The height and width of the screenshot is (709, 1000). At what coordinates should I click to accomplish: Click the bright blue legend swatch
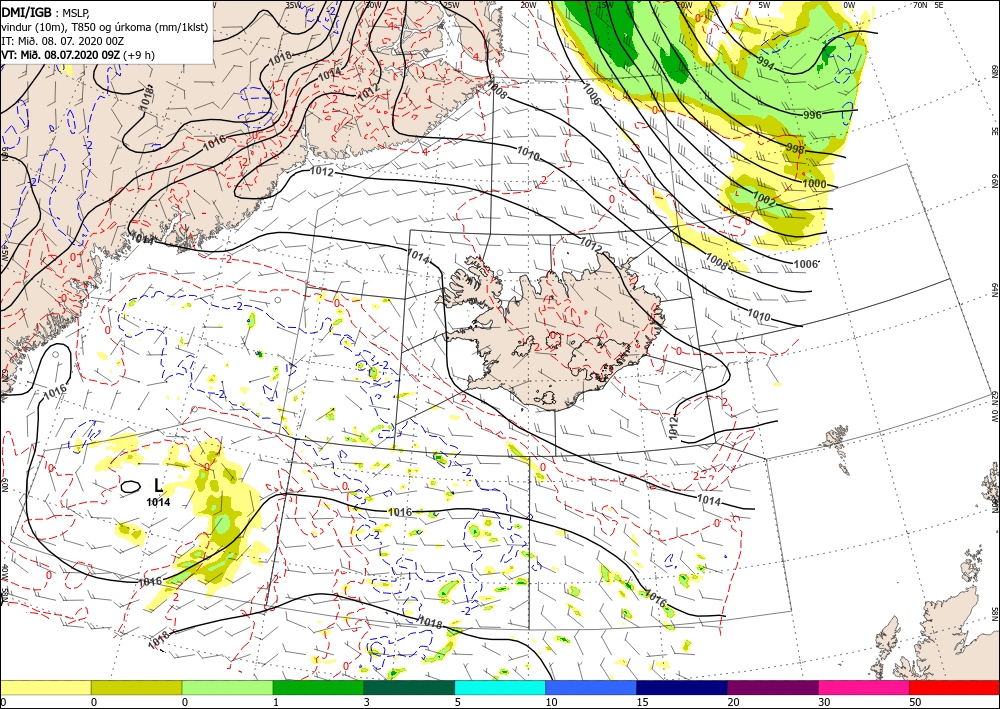pyautogui.click(x=591, y=687)
